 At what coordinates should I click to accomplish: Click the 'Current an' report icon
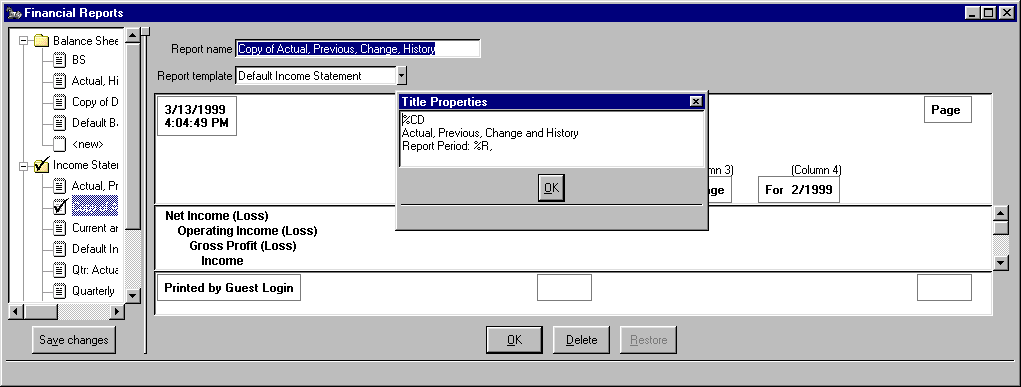click(60, 227)
